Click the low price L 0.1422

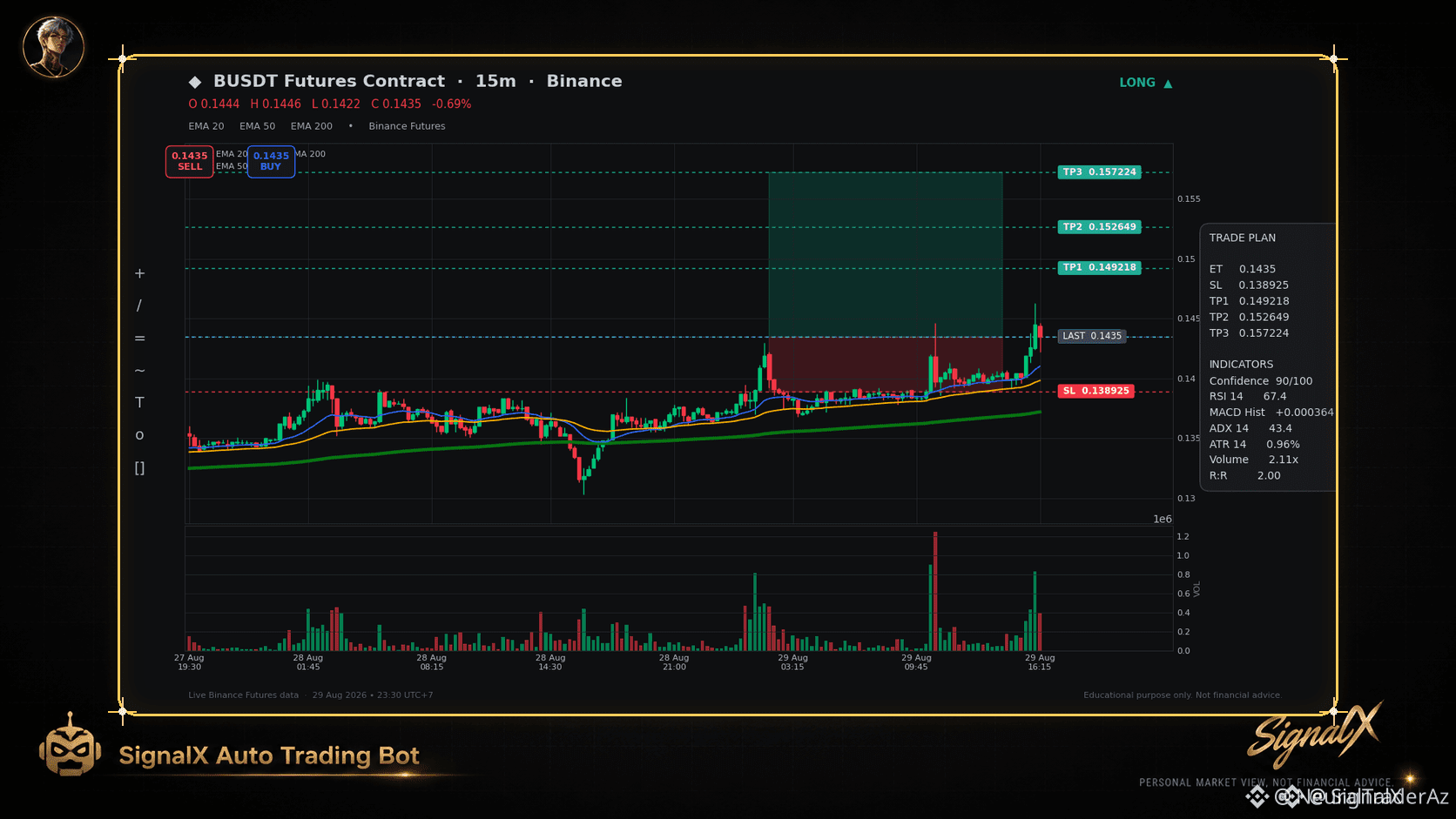(336, 104)
